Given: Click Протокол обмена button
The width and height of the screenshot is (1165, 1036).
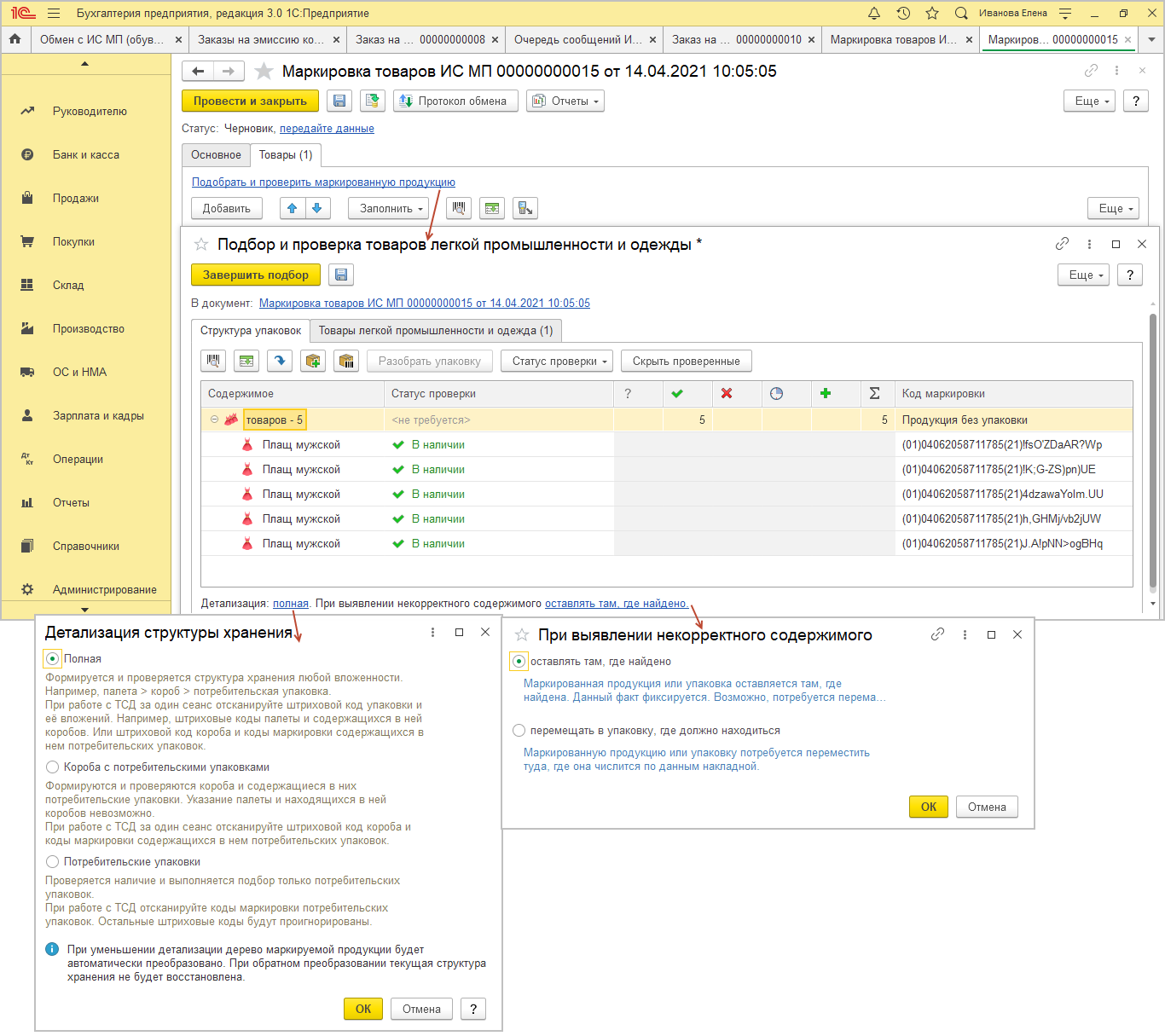Looking at the screenshot, I should (x=455, y=101).
